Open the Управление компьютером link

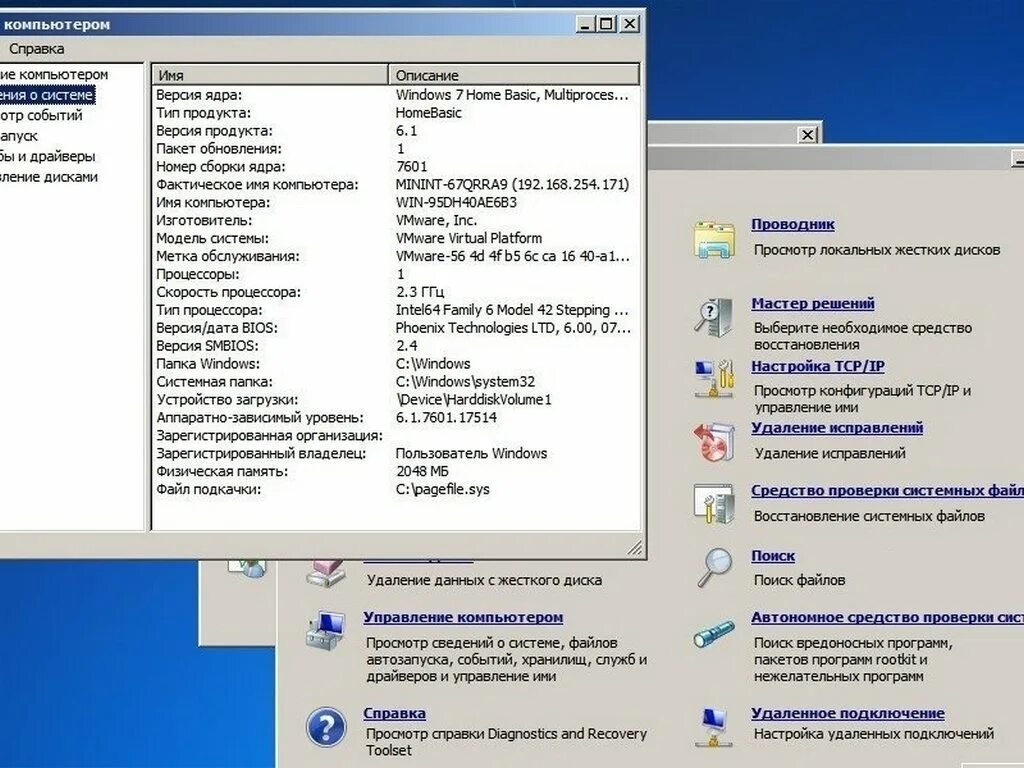coord(463,618)
